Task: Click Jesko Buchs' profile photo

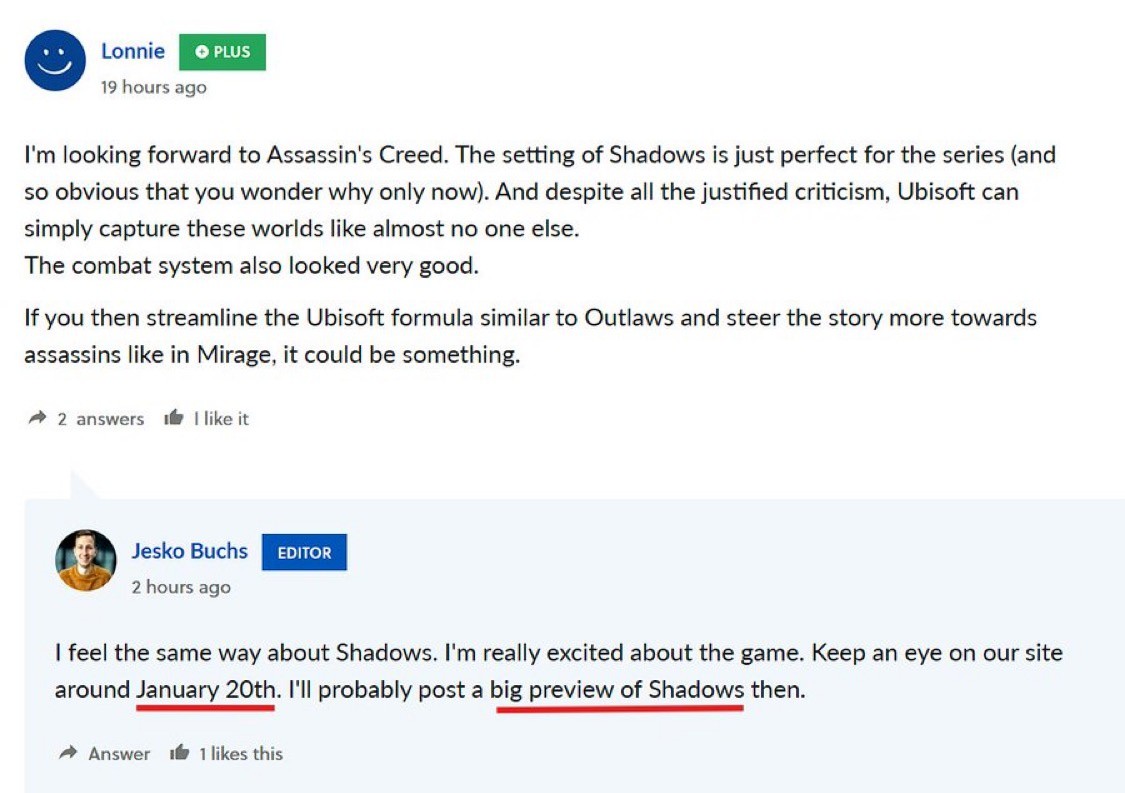Action: [x=85, y=560]
